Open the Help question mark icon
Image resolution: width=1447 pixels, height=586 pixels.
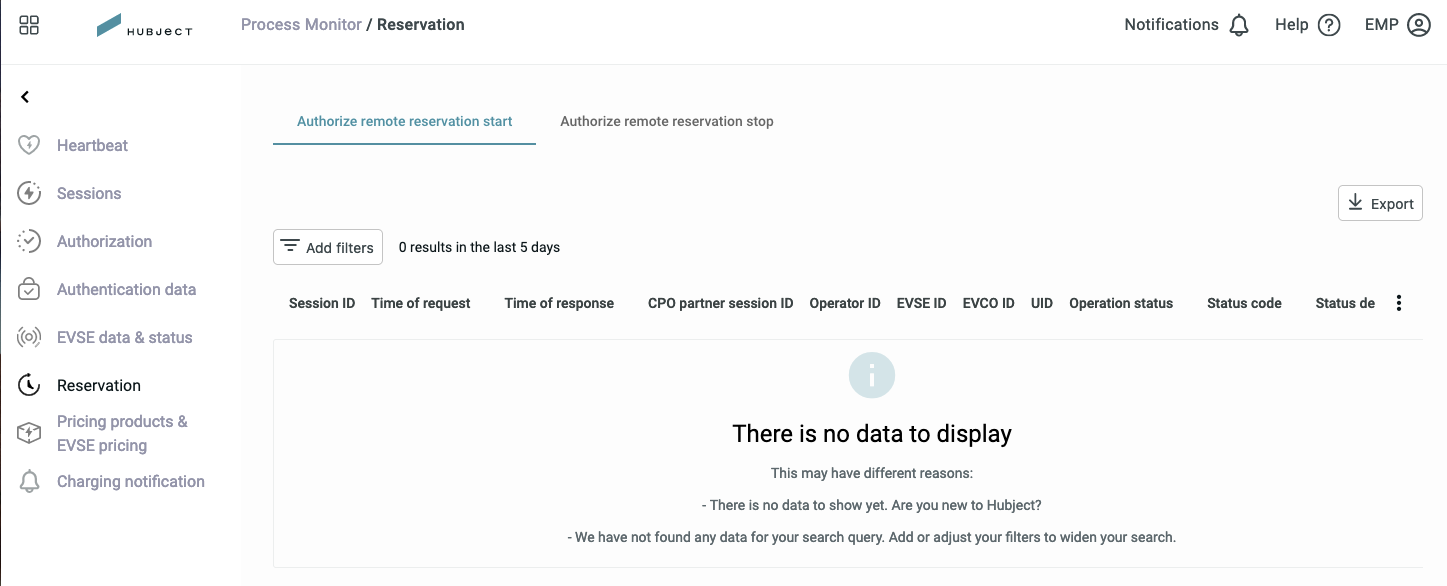pyautogui.click(x=1329, y=25)
